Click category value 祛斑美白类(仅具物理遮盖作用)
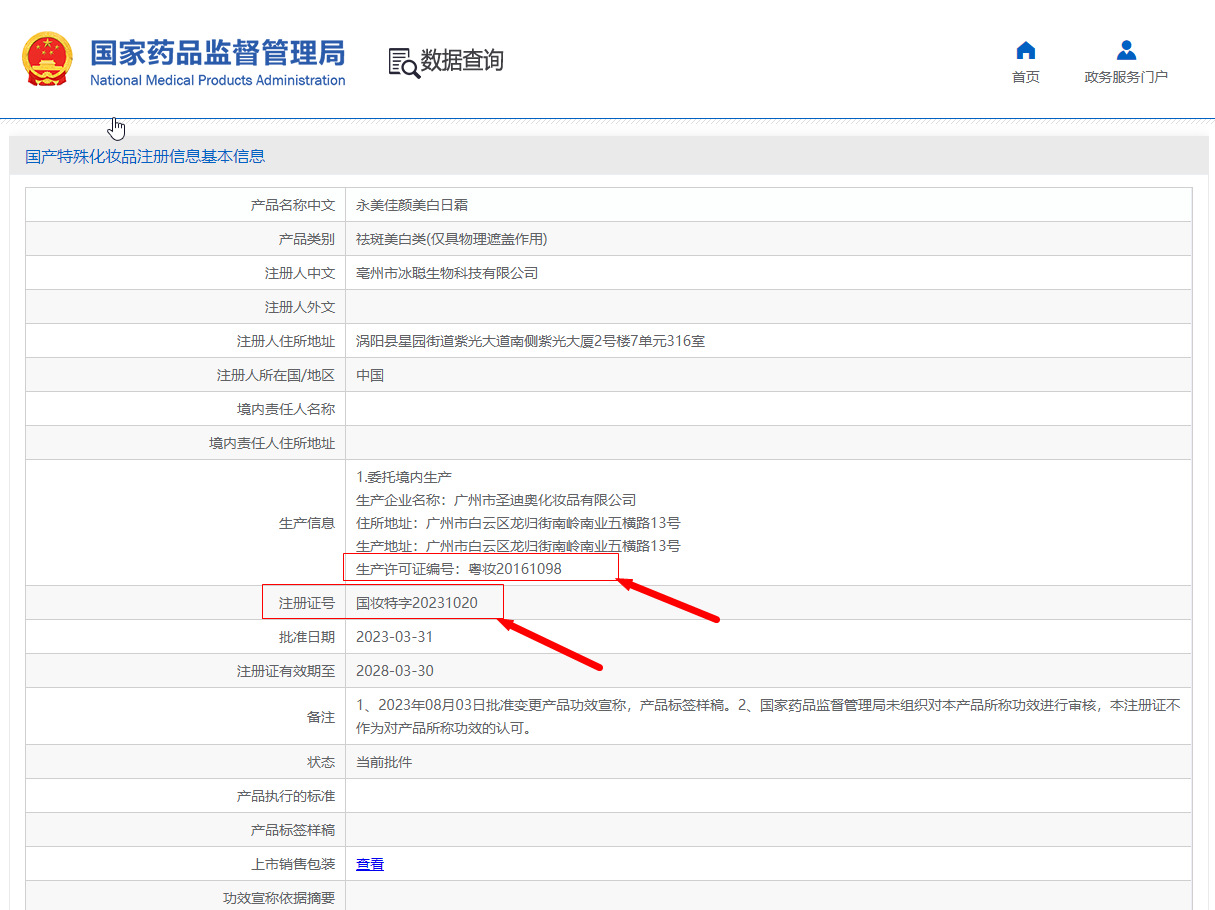Viewport: 1215px width, 910px height. (452, 239)
